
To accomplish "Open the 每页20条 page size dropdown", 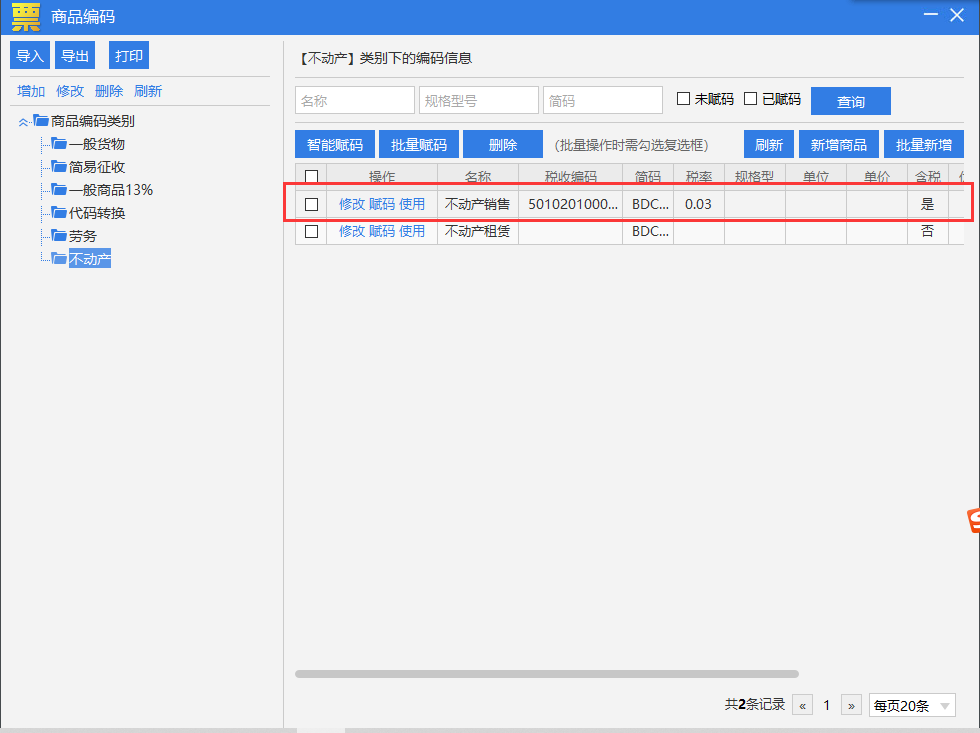I will pos(912,705).
